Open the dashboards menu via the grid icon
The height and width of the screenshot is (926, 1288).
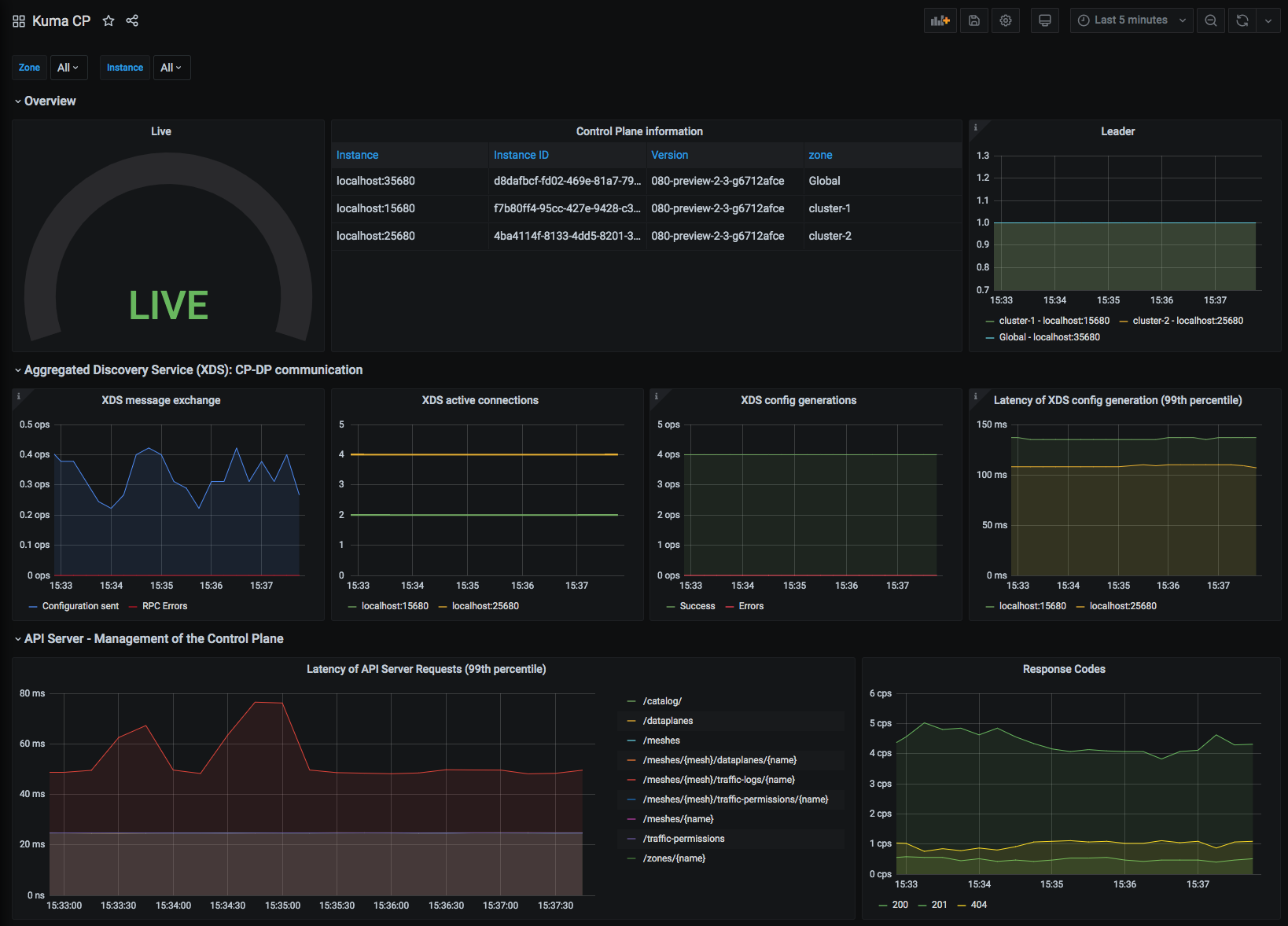point(17,20)
